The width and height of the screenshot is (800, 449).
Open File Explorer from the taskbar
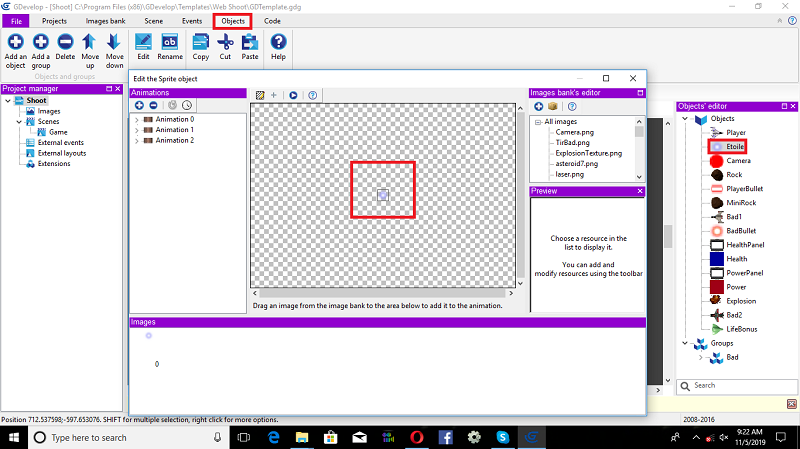pyautogui.click(x=302, y=438)
